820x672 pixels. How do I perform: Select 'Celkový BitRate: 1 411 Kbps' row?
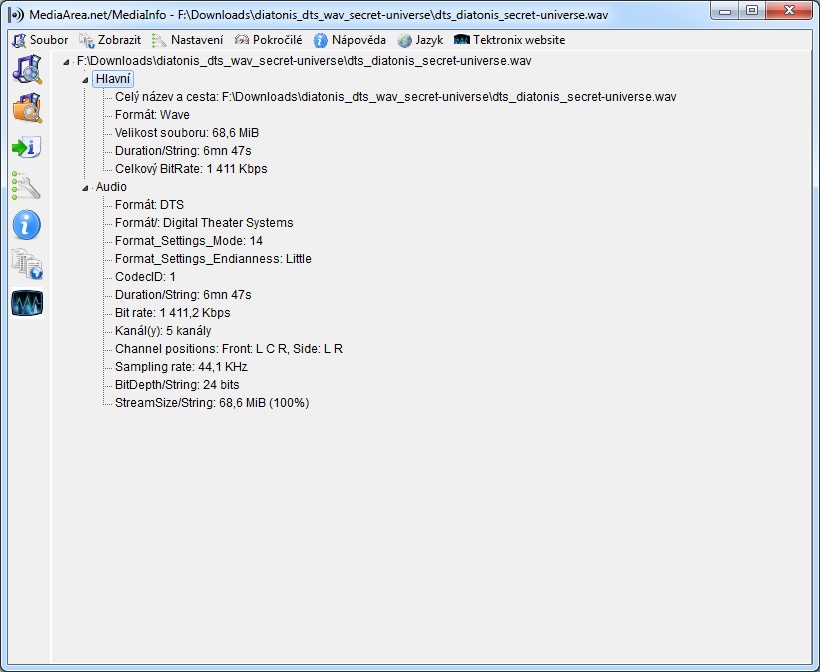click(x=191, y=169)
